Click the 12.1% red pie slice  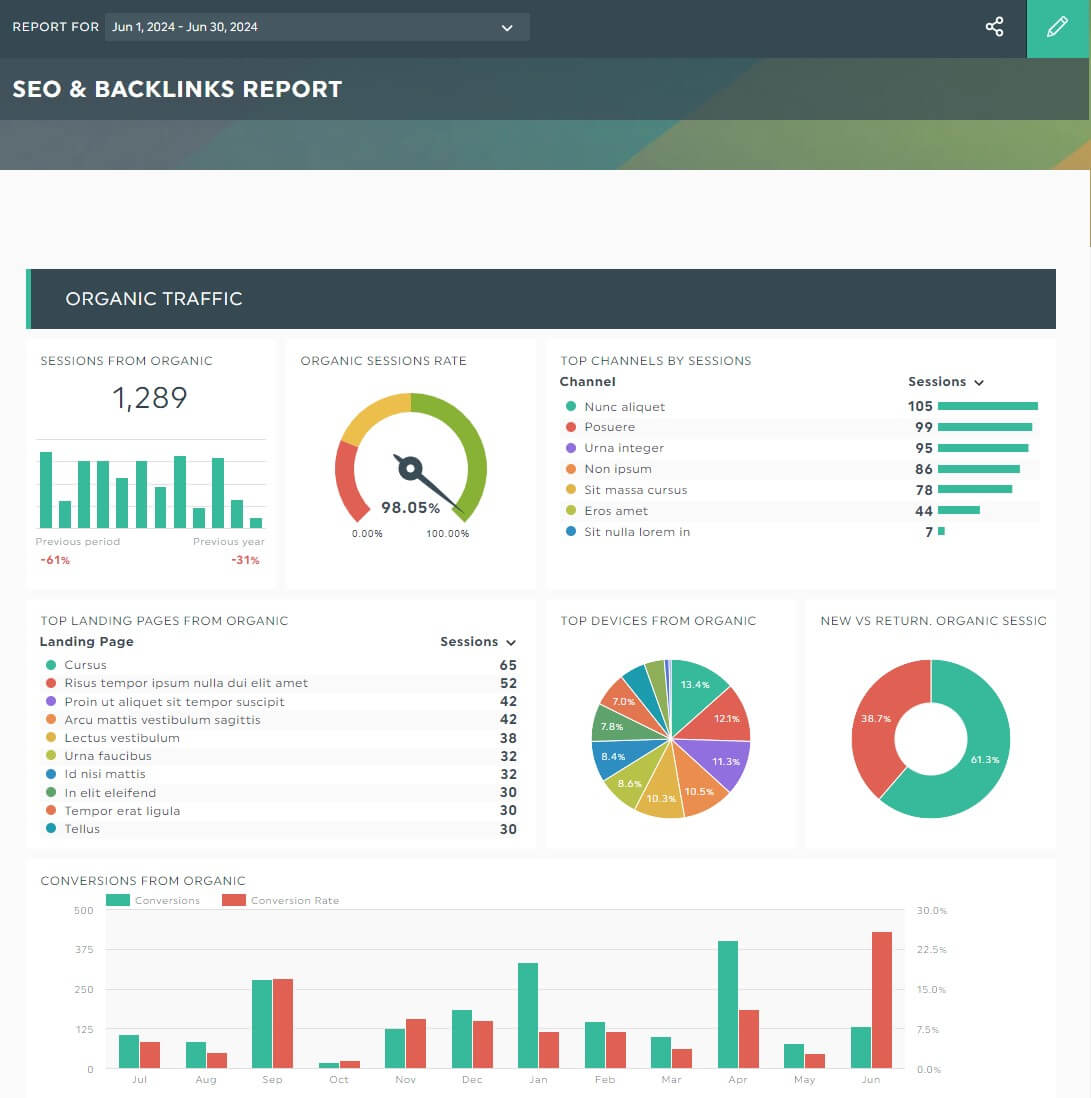(723, 719)
